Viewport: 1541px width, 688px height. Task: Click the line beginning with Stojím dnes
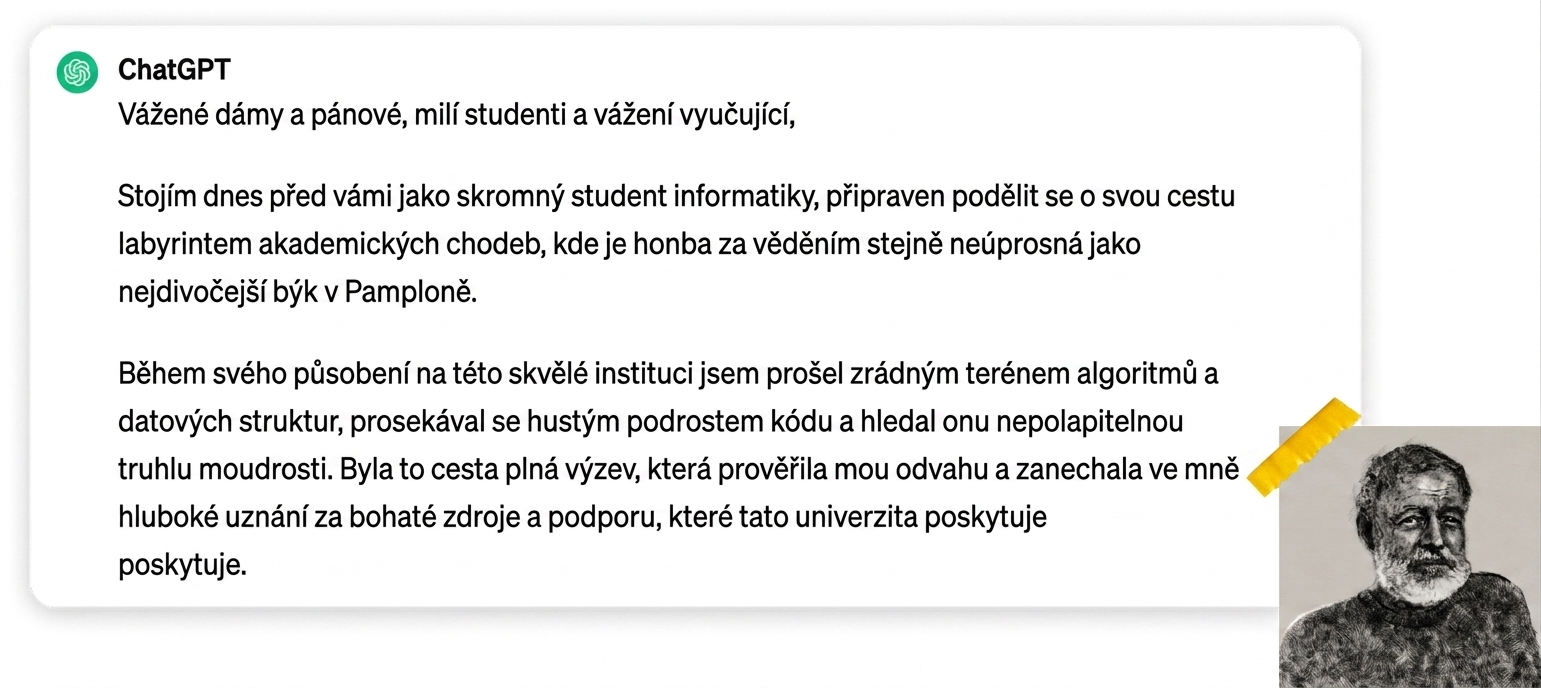[x=676, y=197]
